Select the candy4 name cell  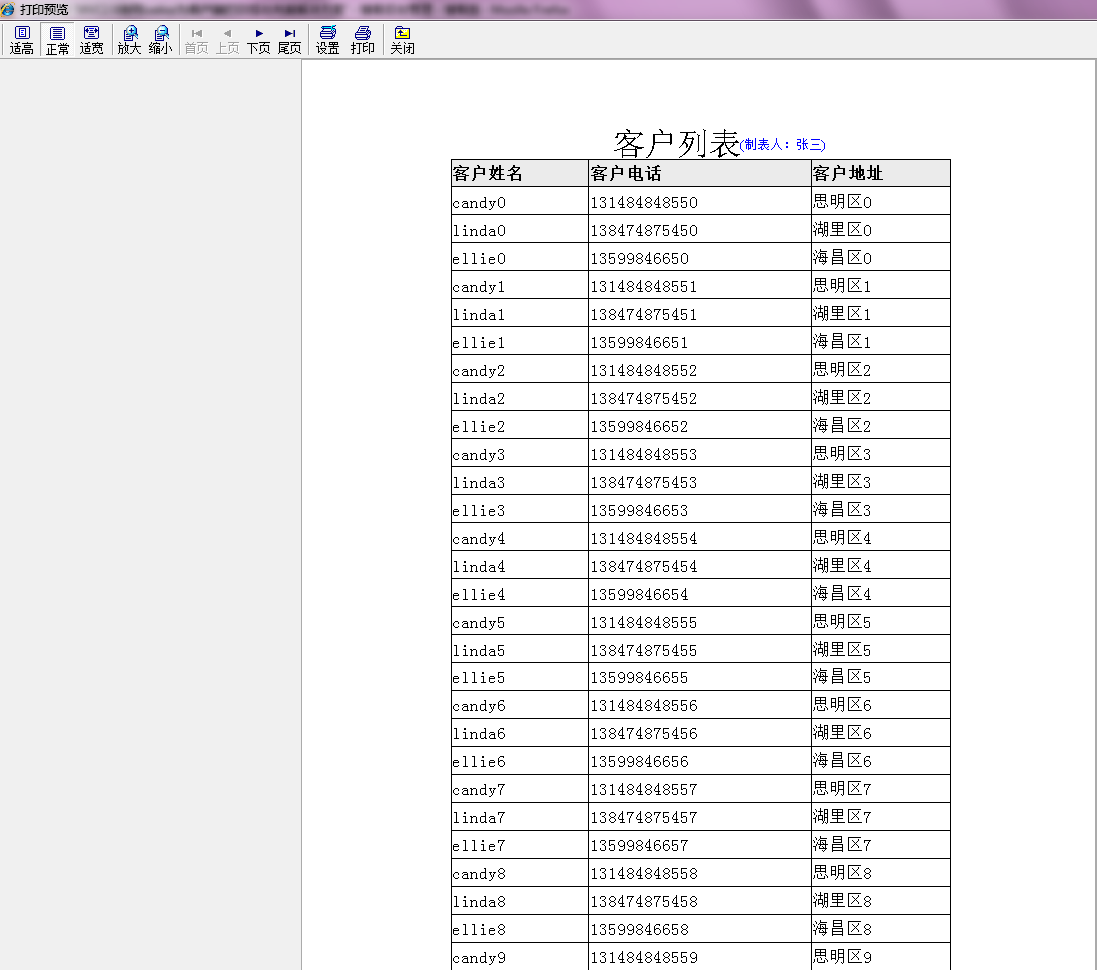pos(519,537)
